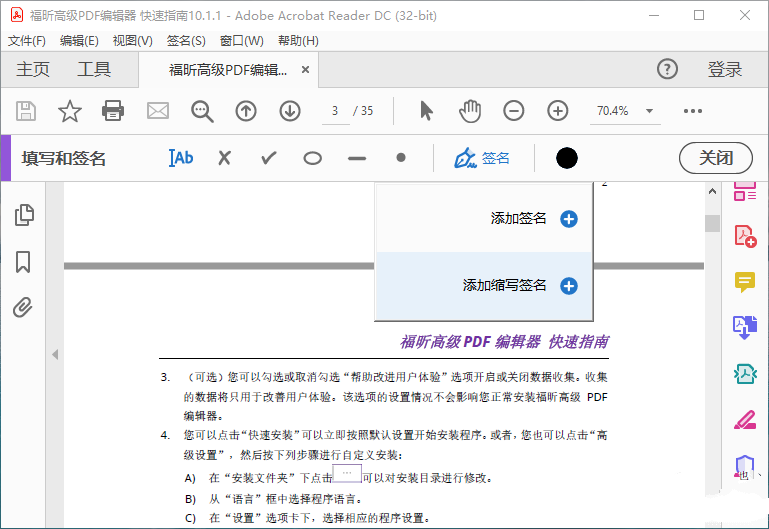Click 登录 sign-in button
This screenshot has width=769, height=529.
coord(724,69)
